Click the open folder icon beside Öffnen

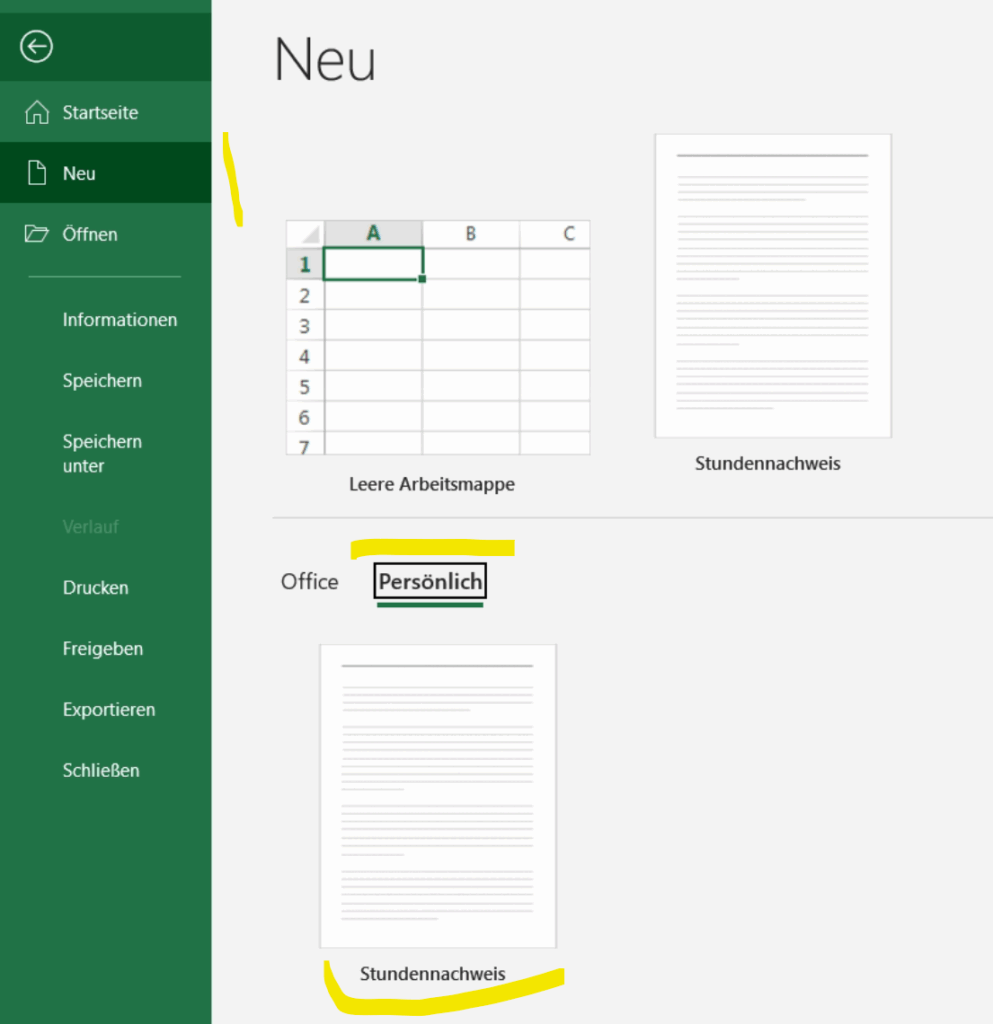pos(37,234)
